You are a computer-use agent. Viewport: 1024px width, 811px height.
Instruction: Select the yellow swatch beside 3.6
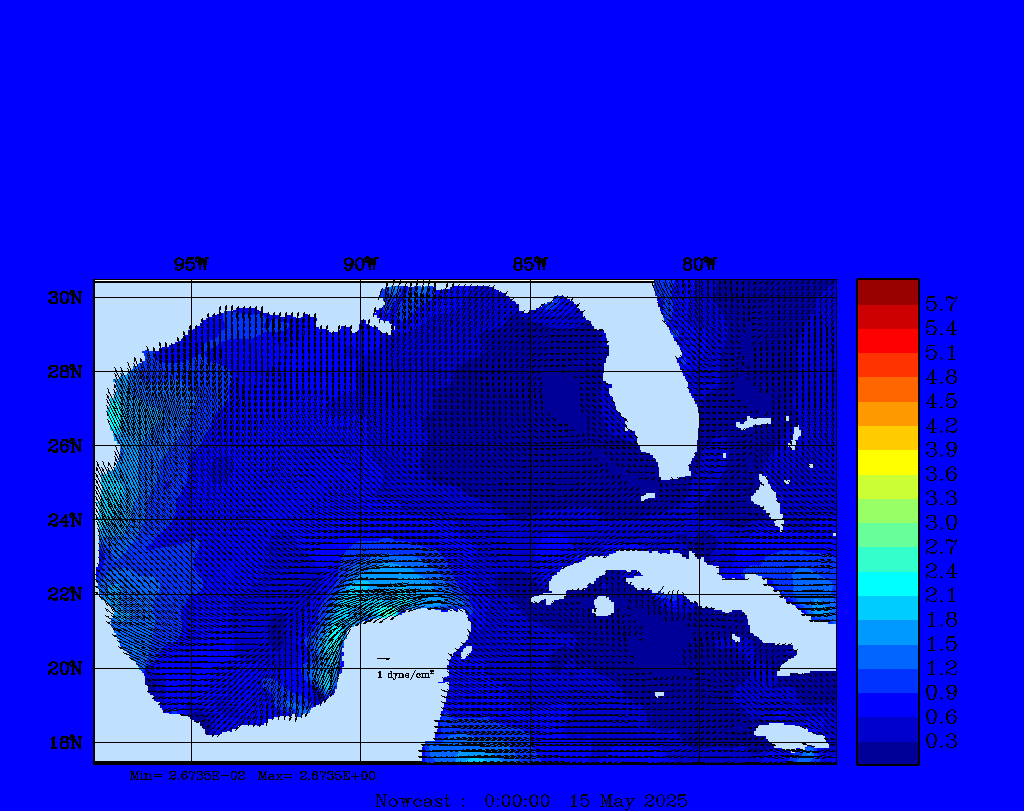click(887, 462)
